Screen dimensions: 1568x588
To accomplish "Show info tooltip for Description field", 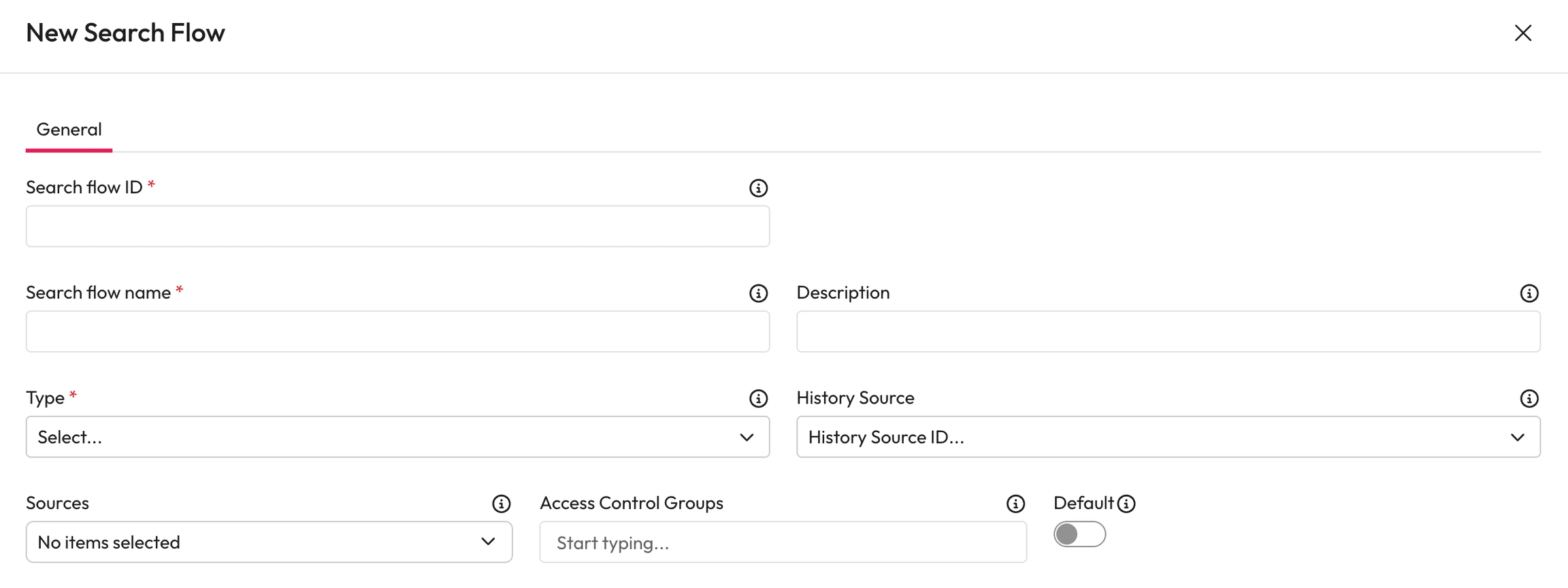I will [1529, 293].
